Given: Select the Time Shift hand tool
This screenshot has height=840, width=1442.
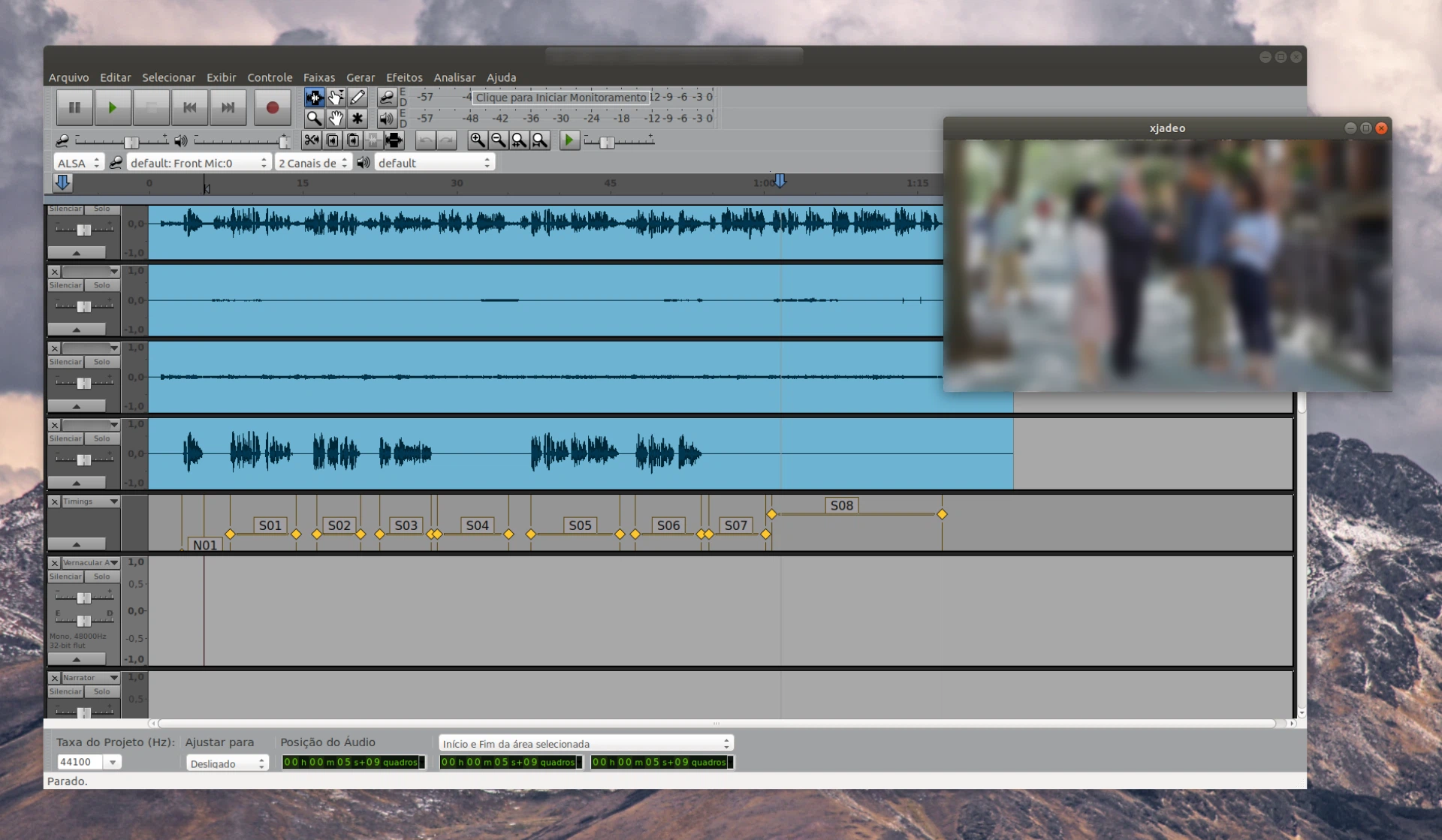Looking at the screenshot, I should point(336,119).
